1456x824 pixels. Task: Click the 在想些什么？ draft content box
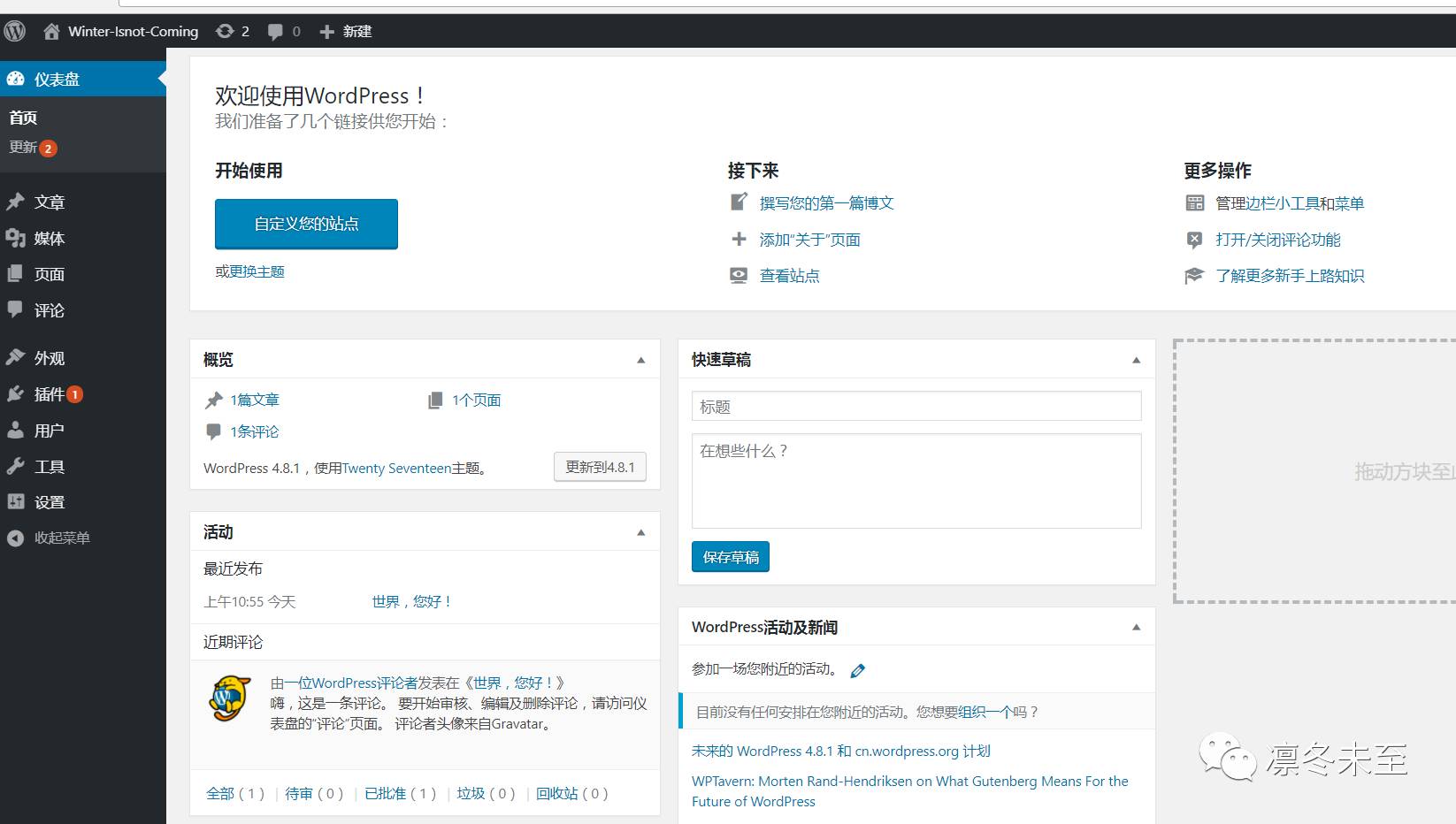[x=916, y=481]
